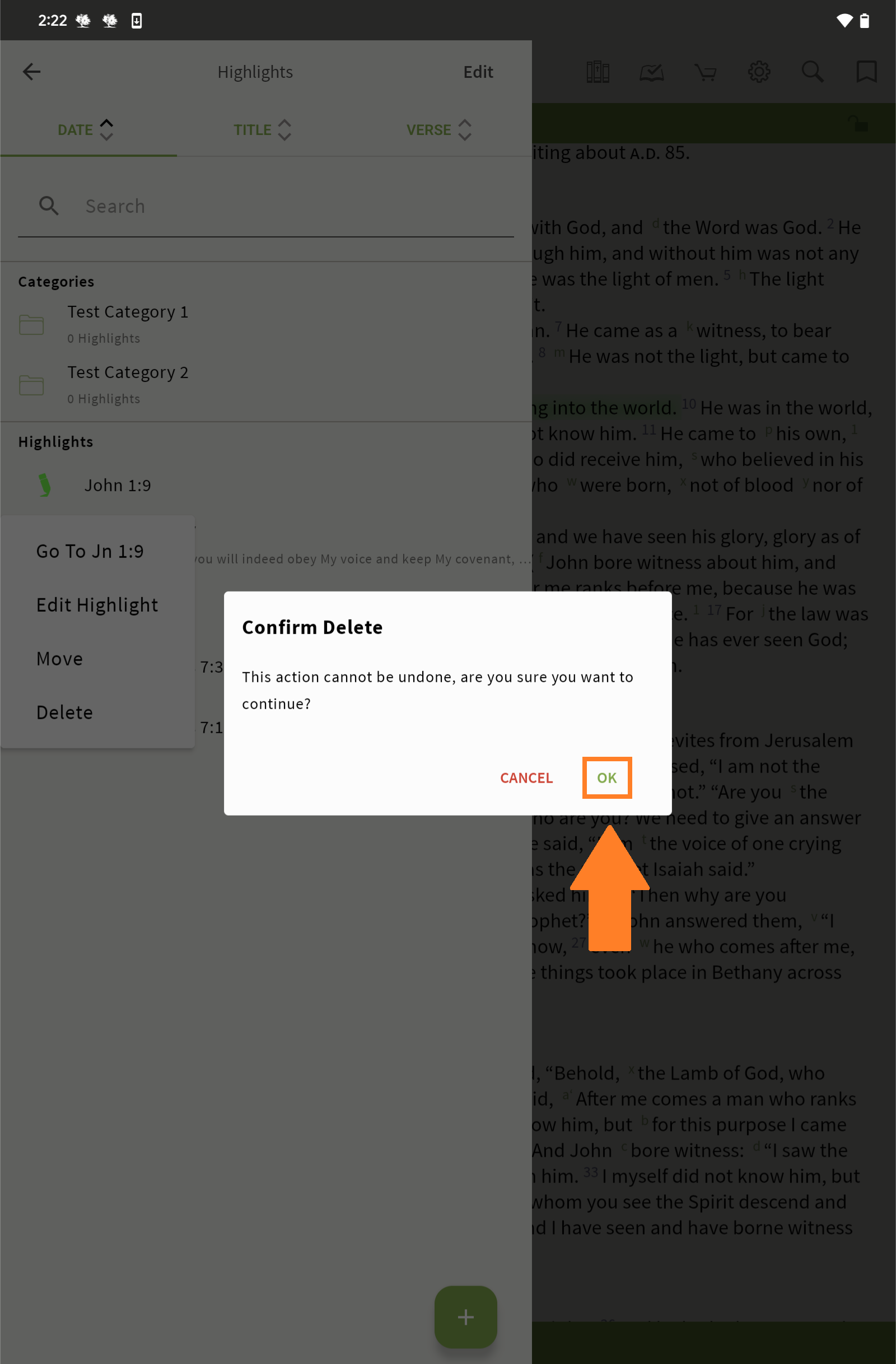
Task: Confirm deletion with the OK button
Action: [x=606, y=778]
